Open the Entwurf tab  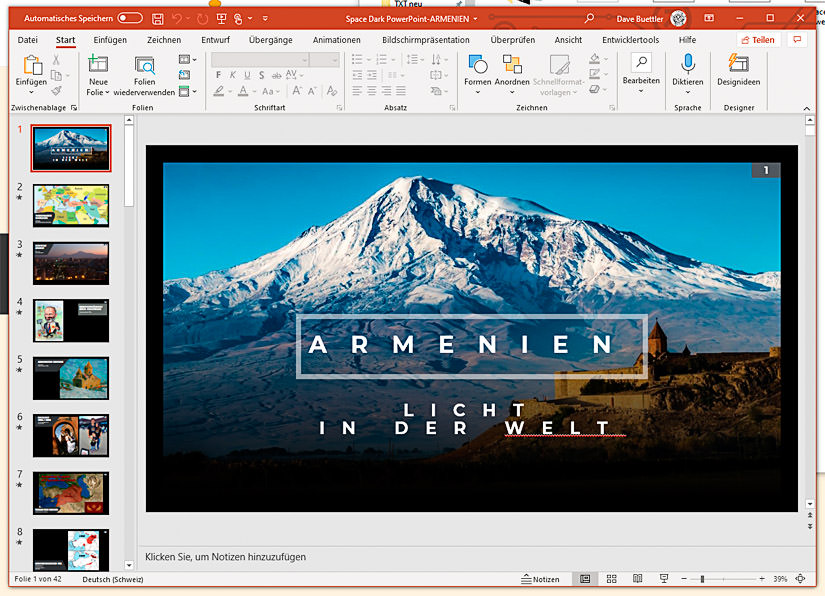(x=215, y=40)
